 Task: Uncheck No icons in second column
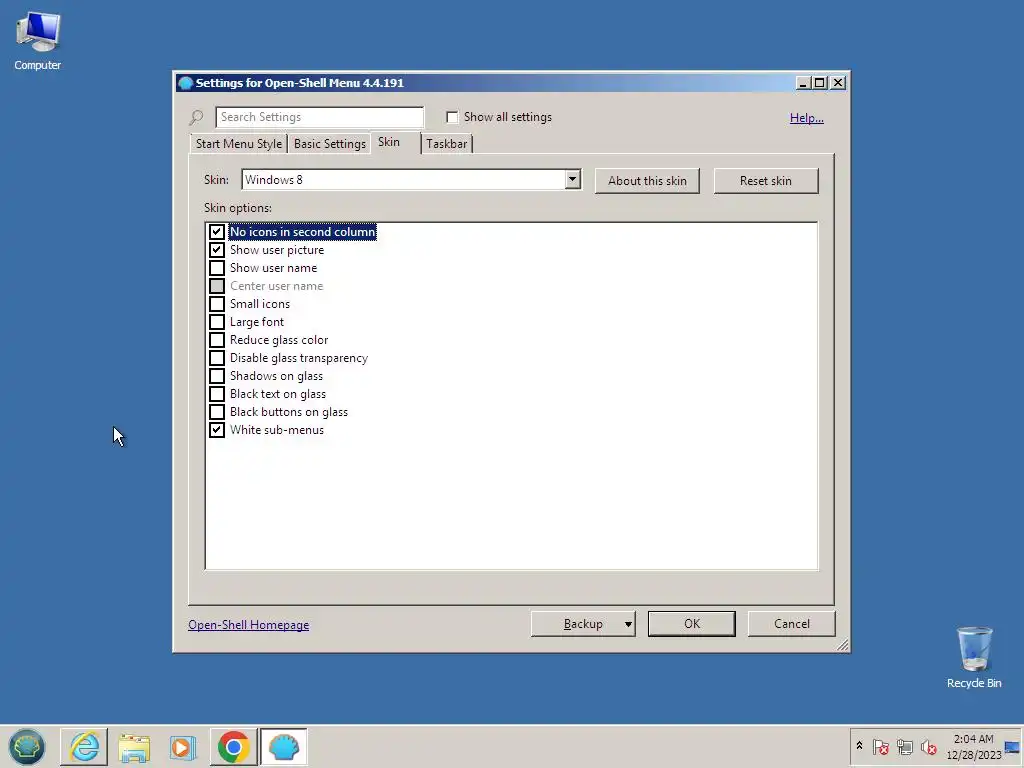pos(217,232)
